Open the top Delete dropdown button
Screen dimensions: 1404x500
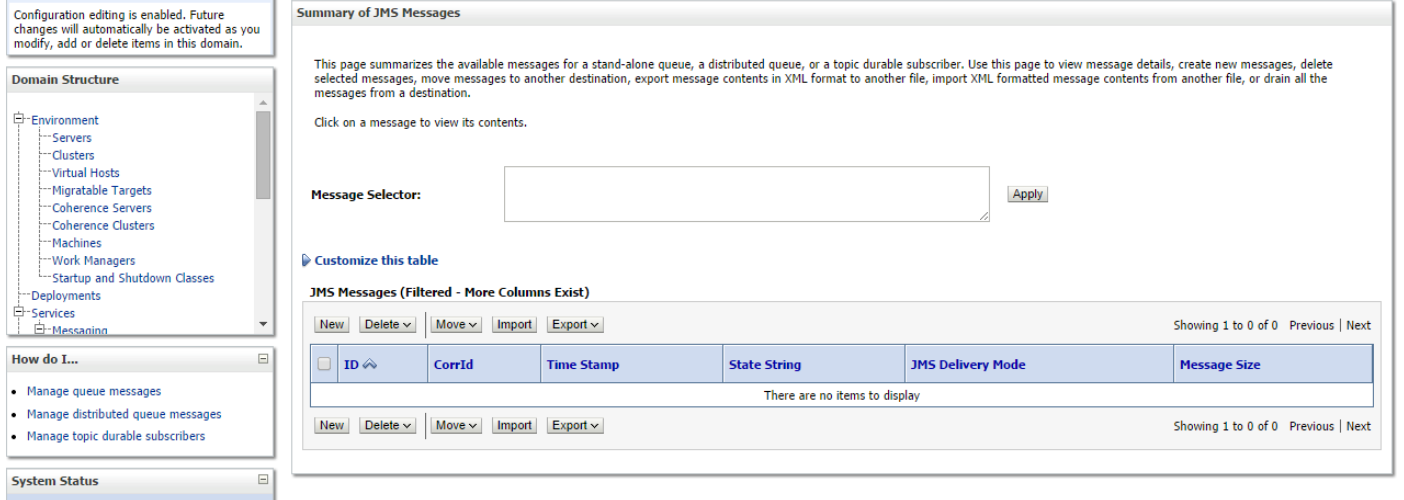click(x=388, y=325)
